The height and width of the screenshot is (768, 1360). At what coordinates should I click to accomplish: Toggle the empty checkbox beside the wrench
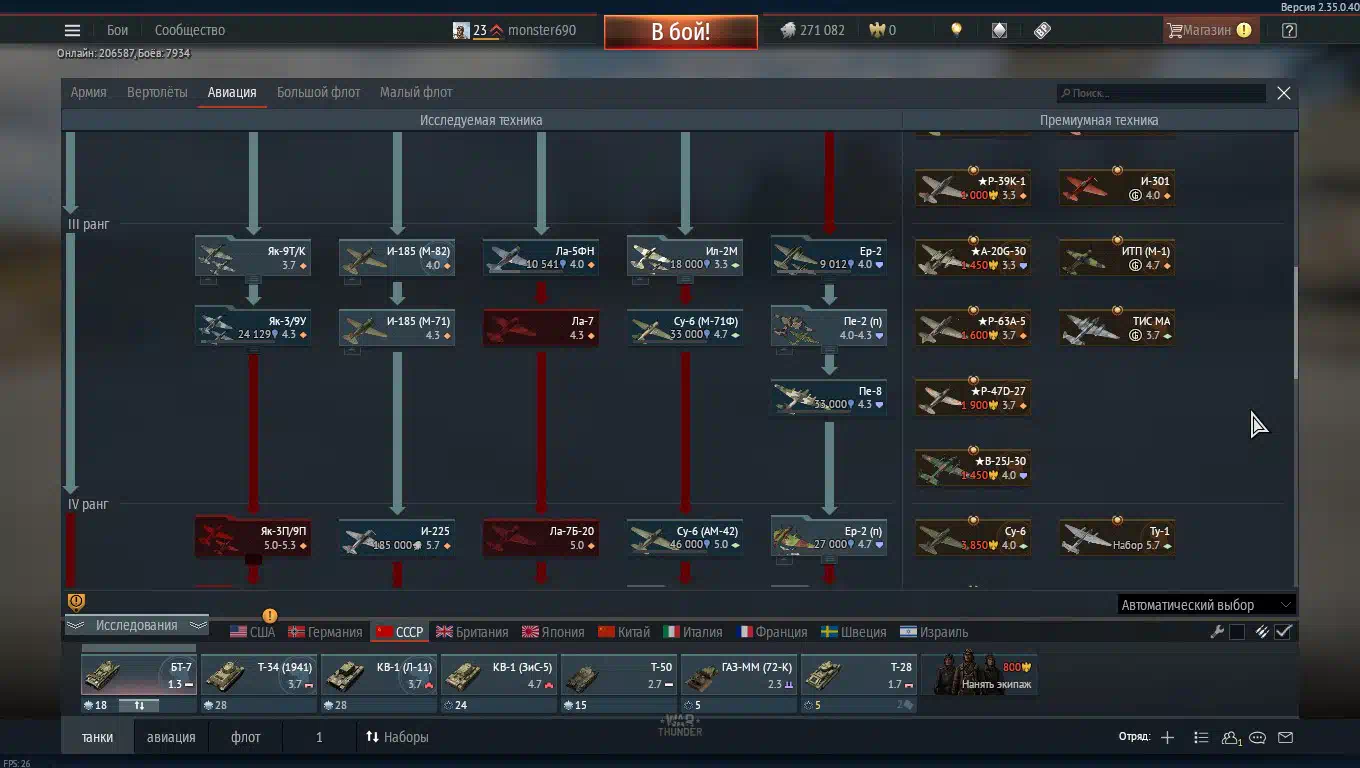(1237, 631)
